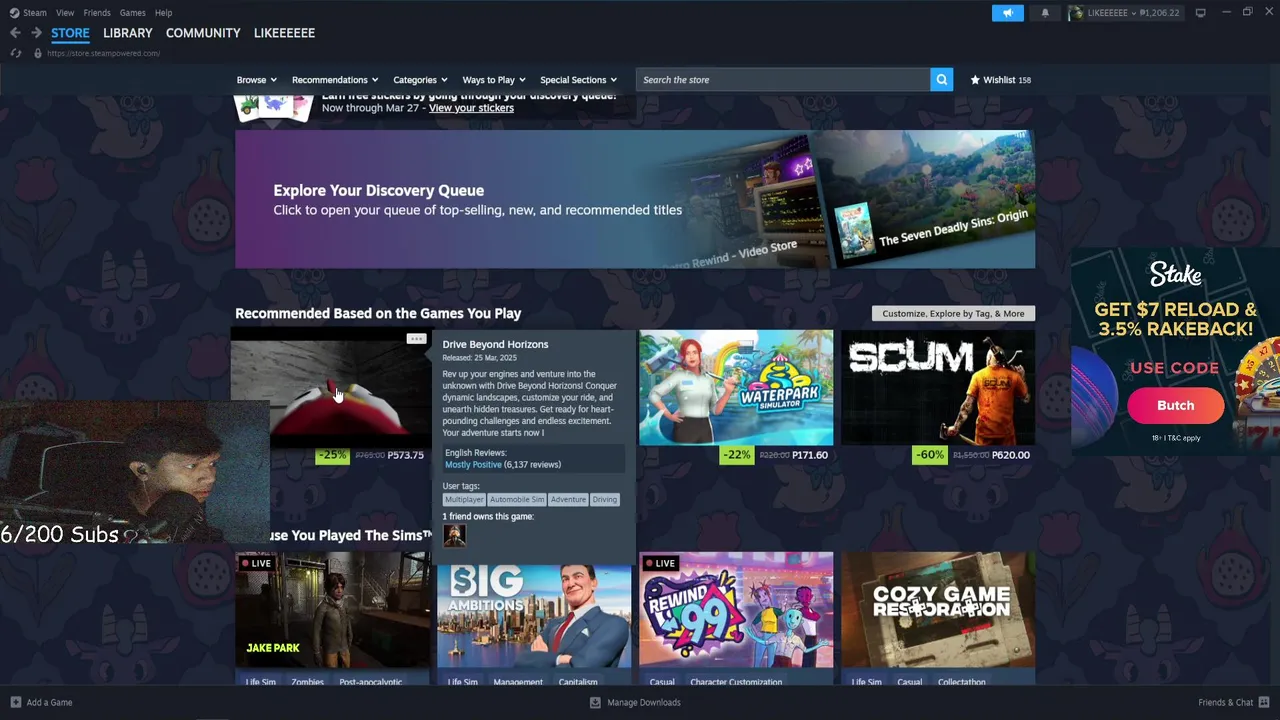Open the Rewind 99 game capsule
This screenshot has width=1280, height=720.
click(x=736, y=609)
